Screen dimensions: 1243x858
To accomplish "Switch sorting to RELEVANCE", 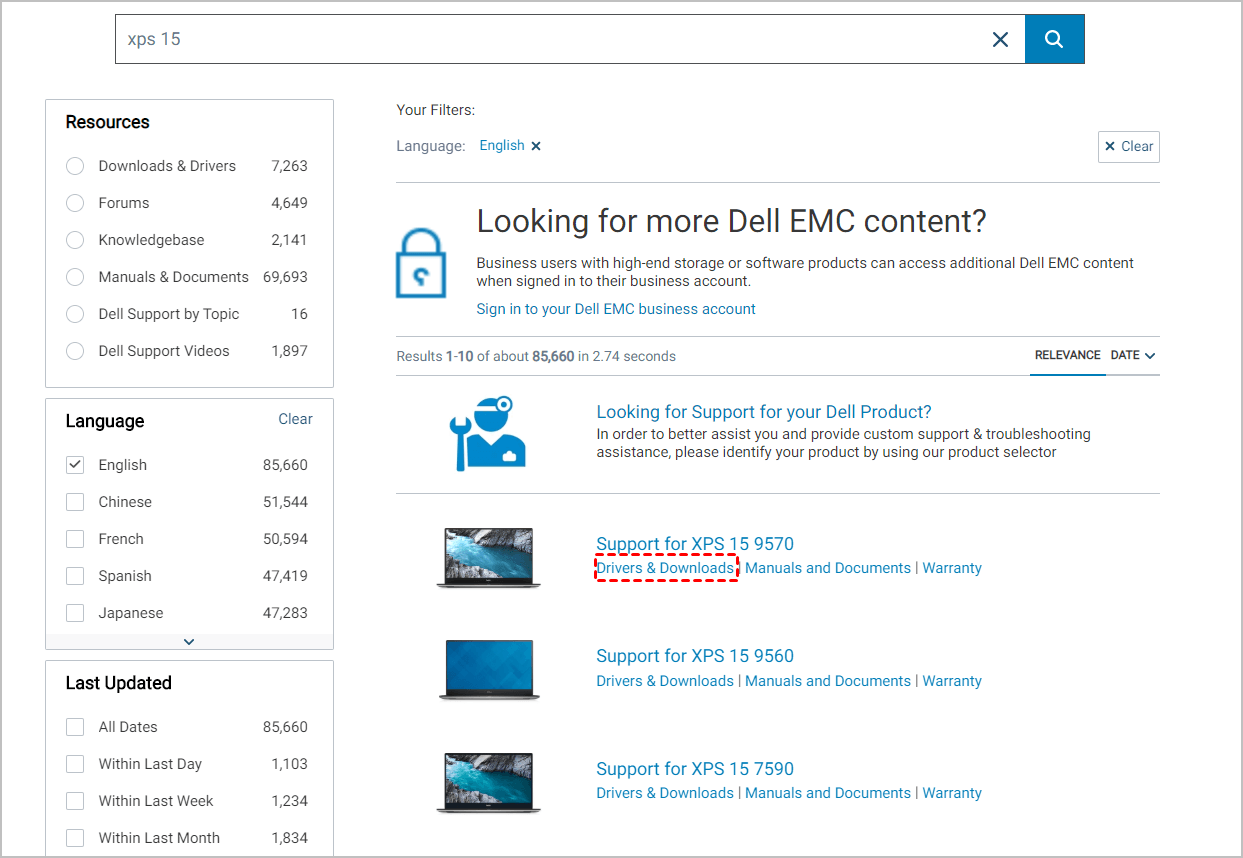I will pyautogui.click(x=1067, y=355).
